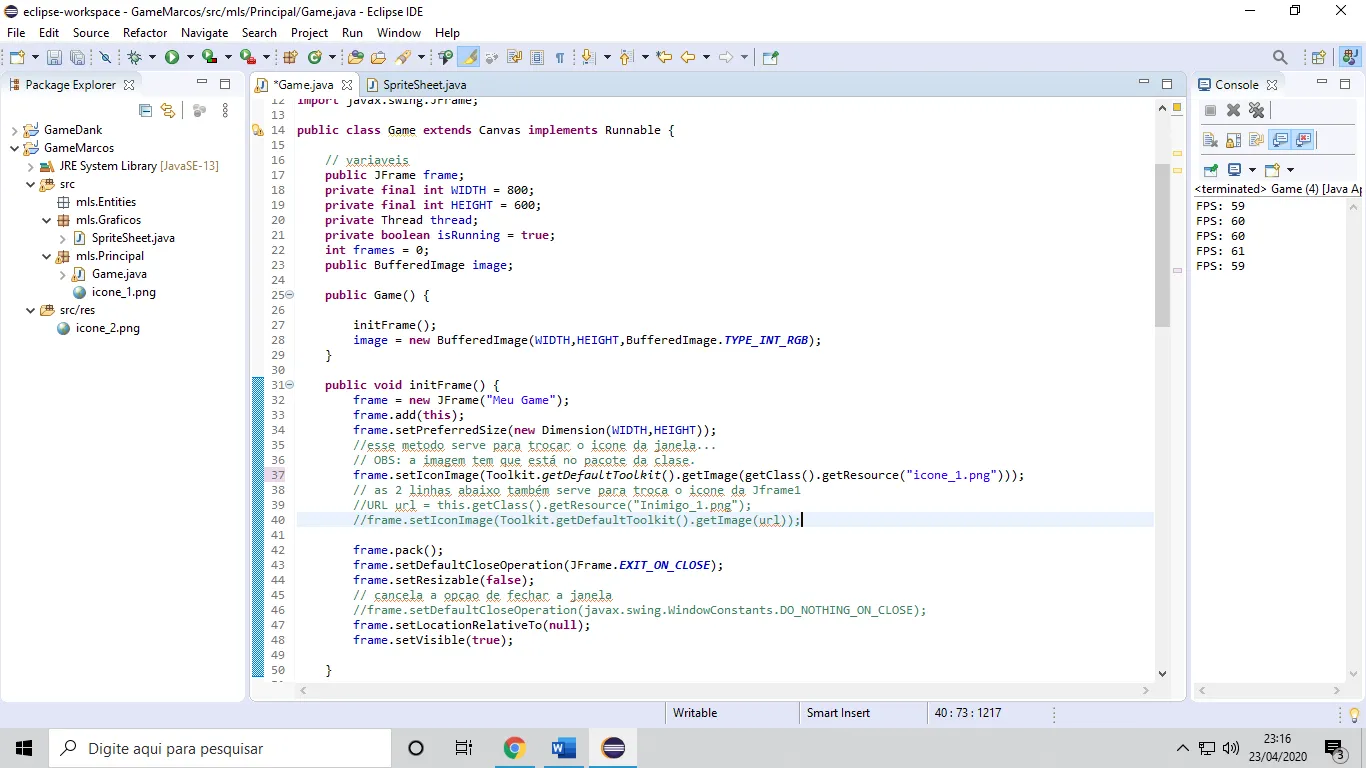The width and height of the screenshot is (1366, 768).
Task: Expand the GameDank project
Action: (15, 130)
